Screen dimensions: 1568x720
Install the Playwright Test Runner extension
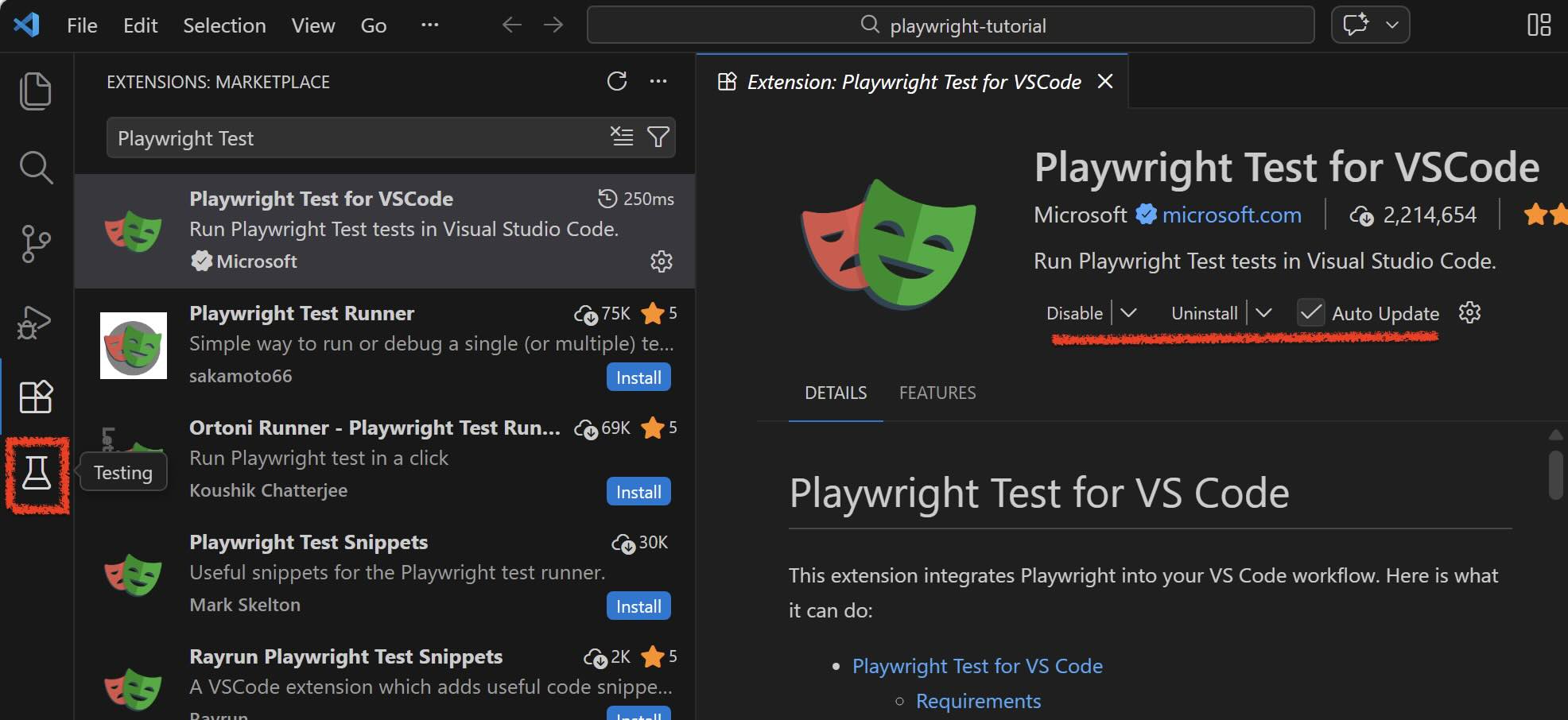tap(638, 377)
